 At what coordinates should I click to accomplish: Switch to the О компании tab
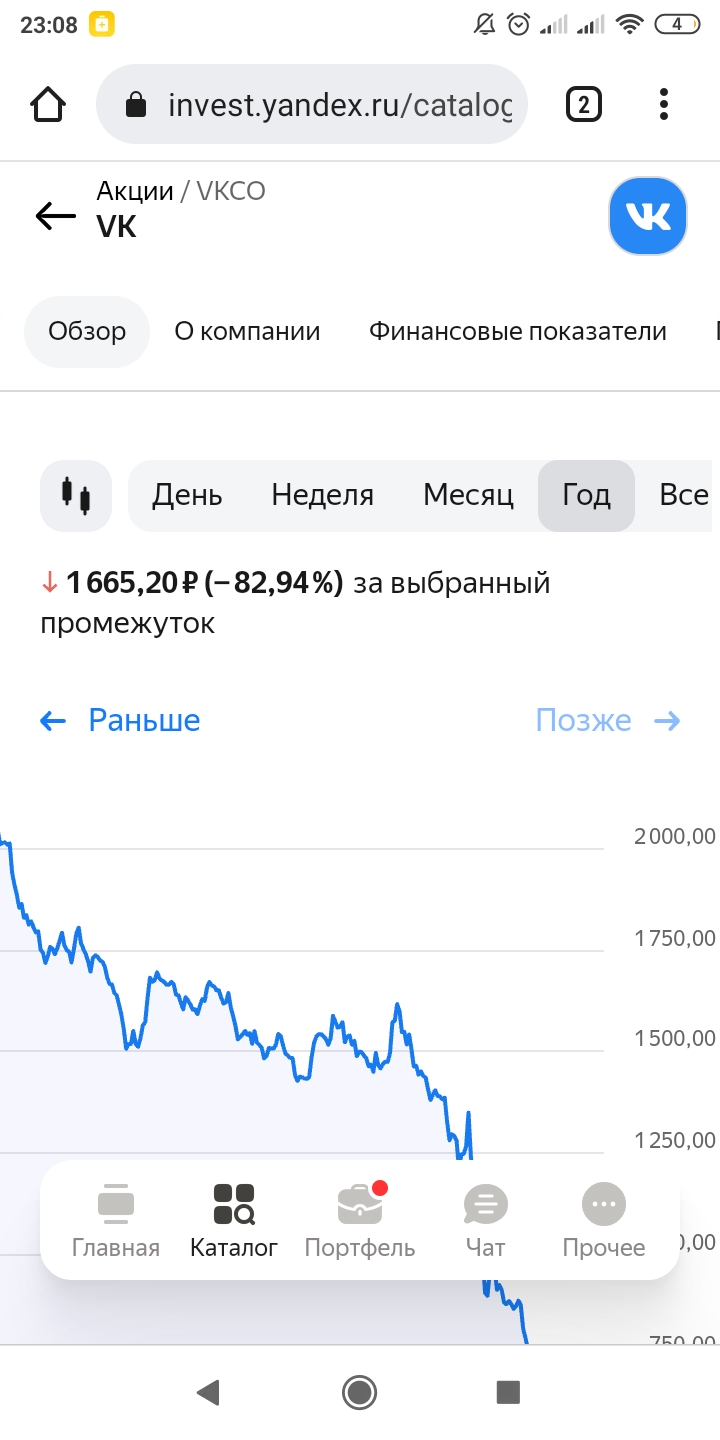[247, 332]
